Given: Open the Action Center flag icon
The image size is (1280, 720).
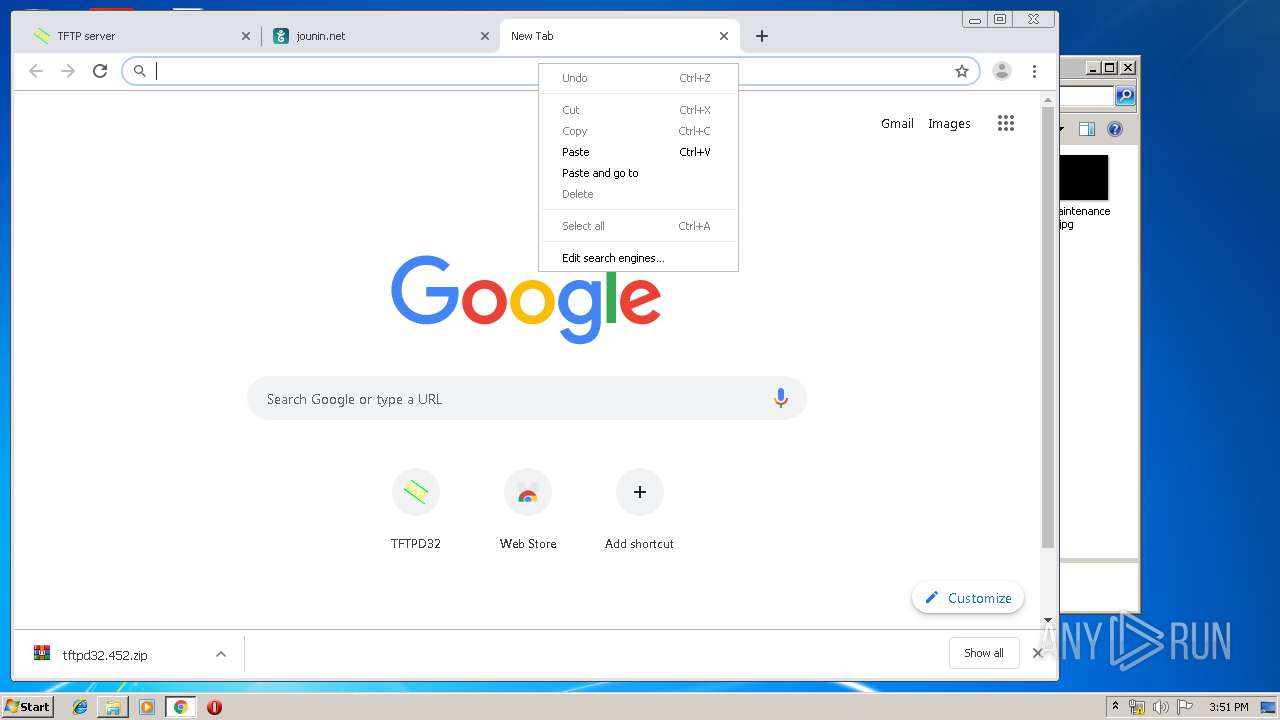Looking at the screenshot, I should (1185, 707).
